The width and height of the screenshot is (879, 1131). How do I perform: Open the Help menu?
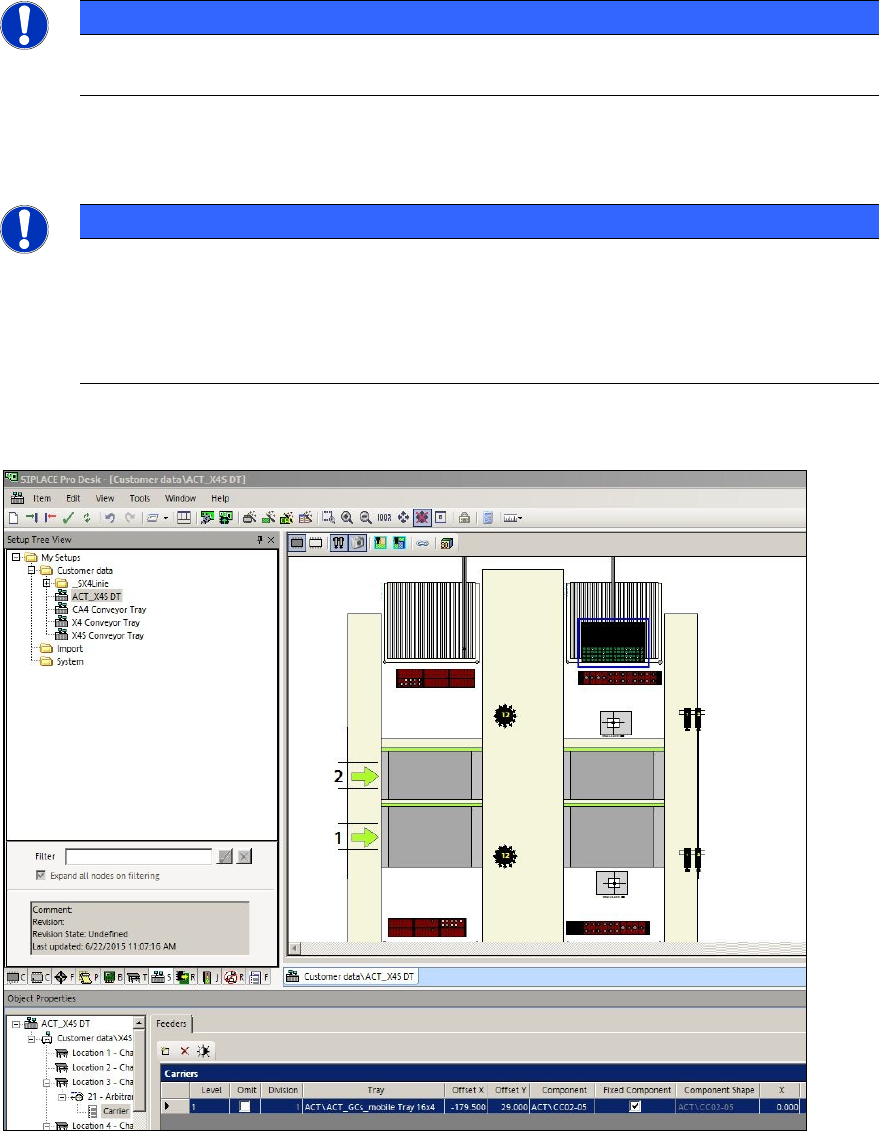[220, 498]
